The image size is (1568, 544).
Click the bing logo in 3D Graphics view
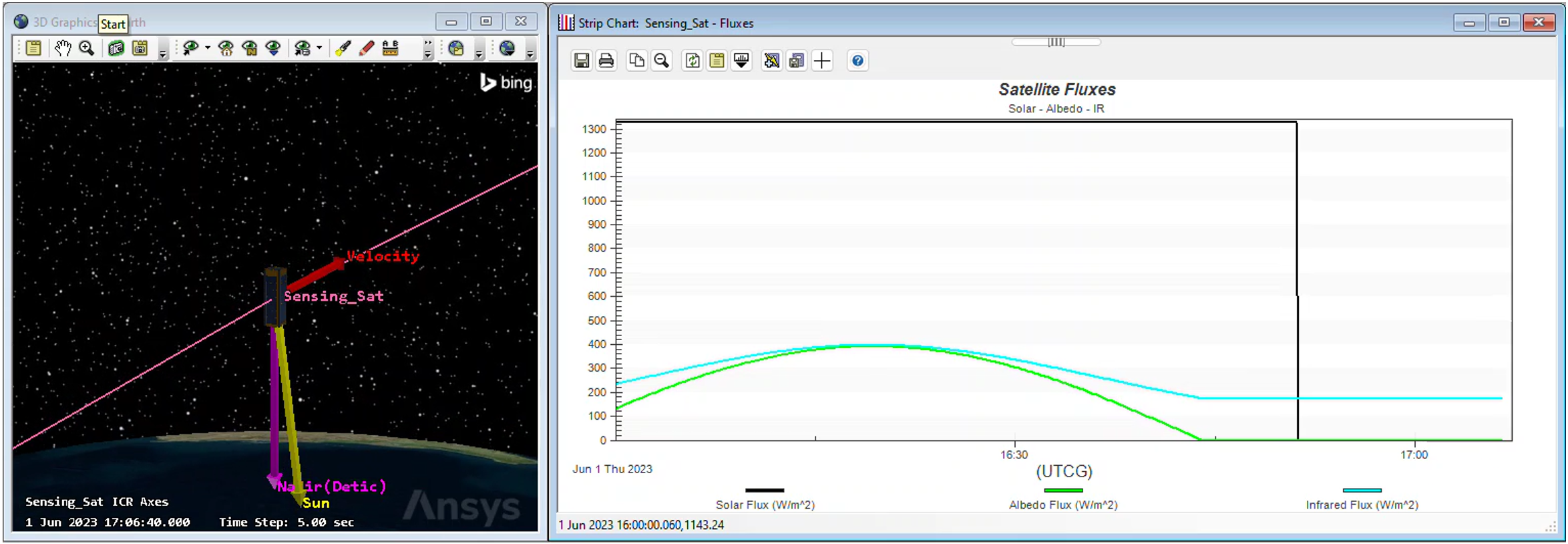coord(506,83)
